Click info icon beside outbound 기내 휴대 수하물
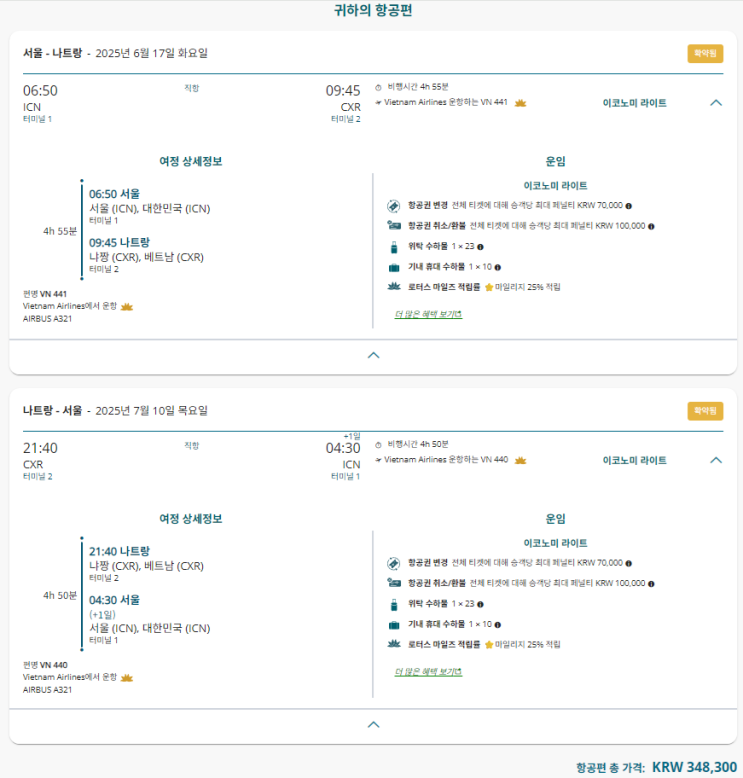Screen dimensions: 743x778 tap(497, 267)
